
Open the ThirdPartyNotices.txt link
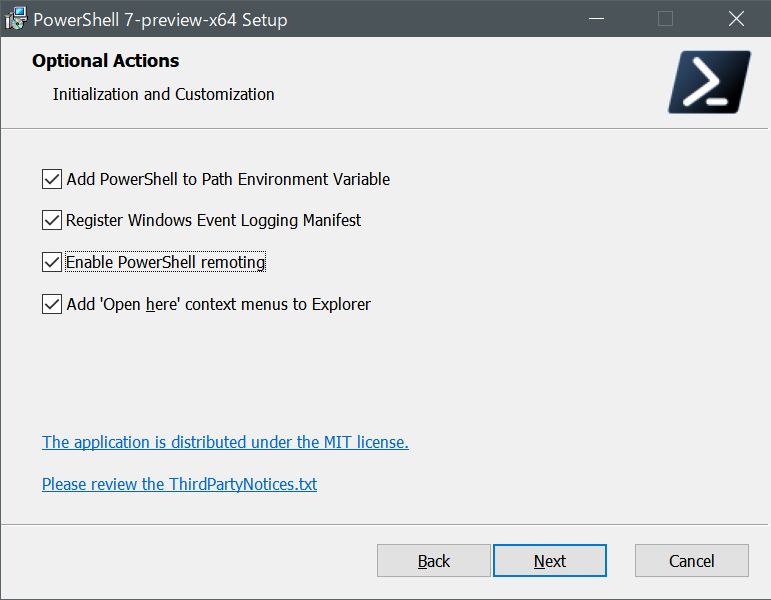179,484
